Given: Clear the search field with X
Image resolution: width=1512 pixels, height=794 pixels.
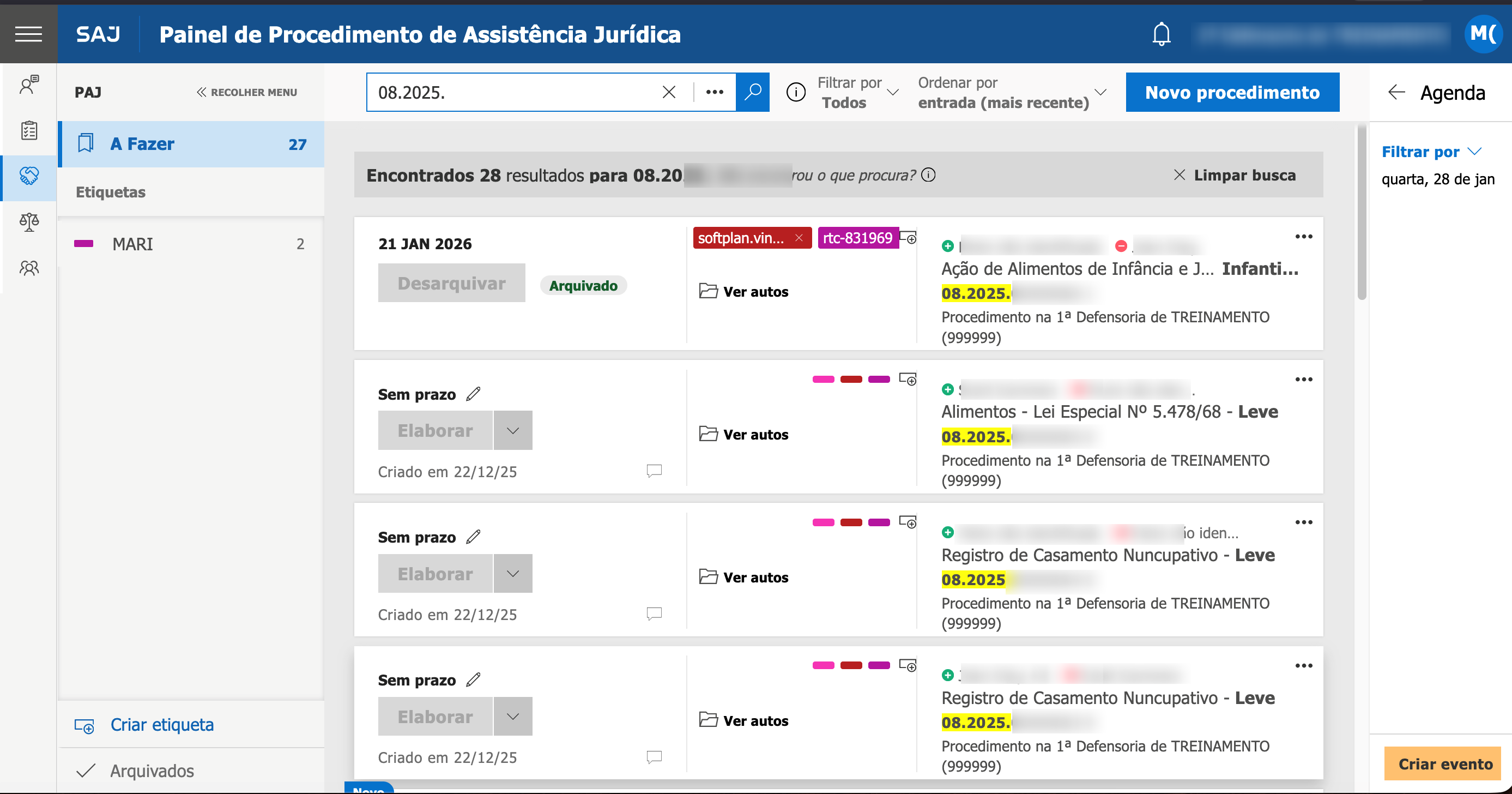Looking at the screenshot, I should coord(669,92).
